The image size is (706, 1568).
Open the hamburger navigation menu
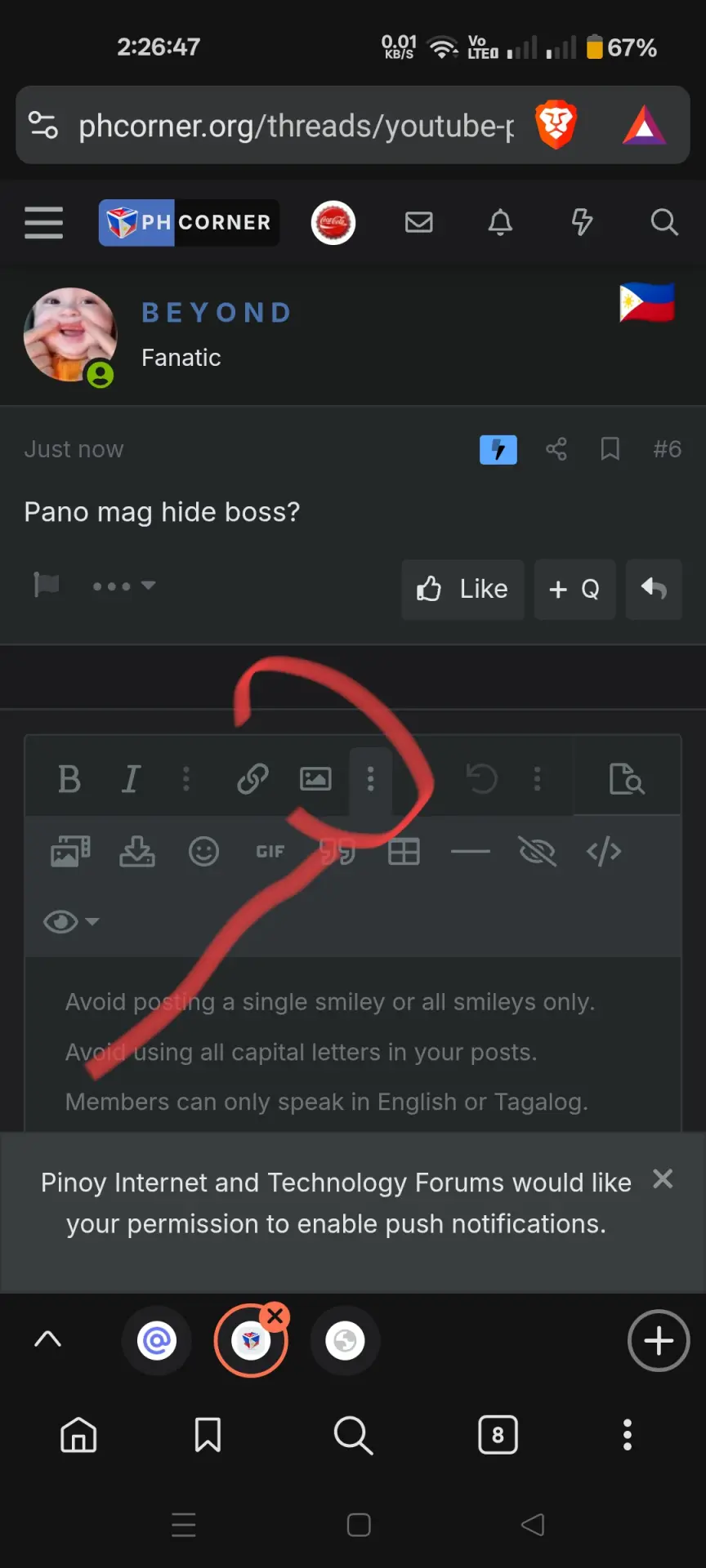[x=44, y=222]
